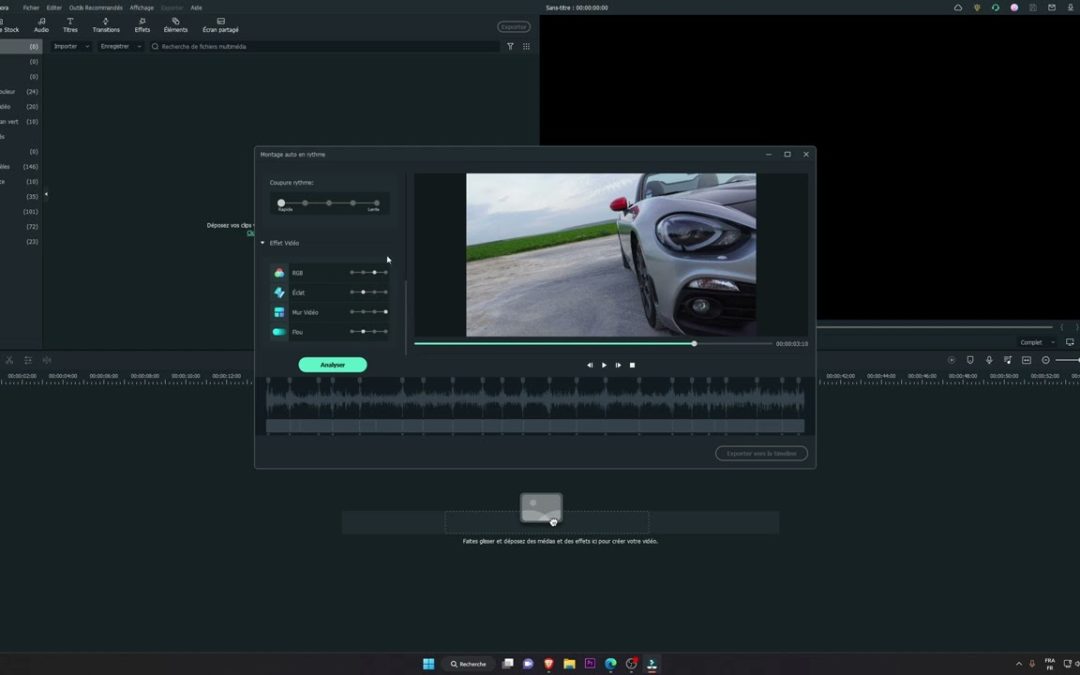Click the mail message icon in the title bar
1080x675 pixels.
pos(1052,8)
